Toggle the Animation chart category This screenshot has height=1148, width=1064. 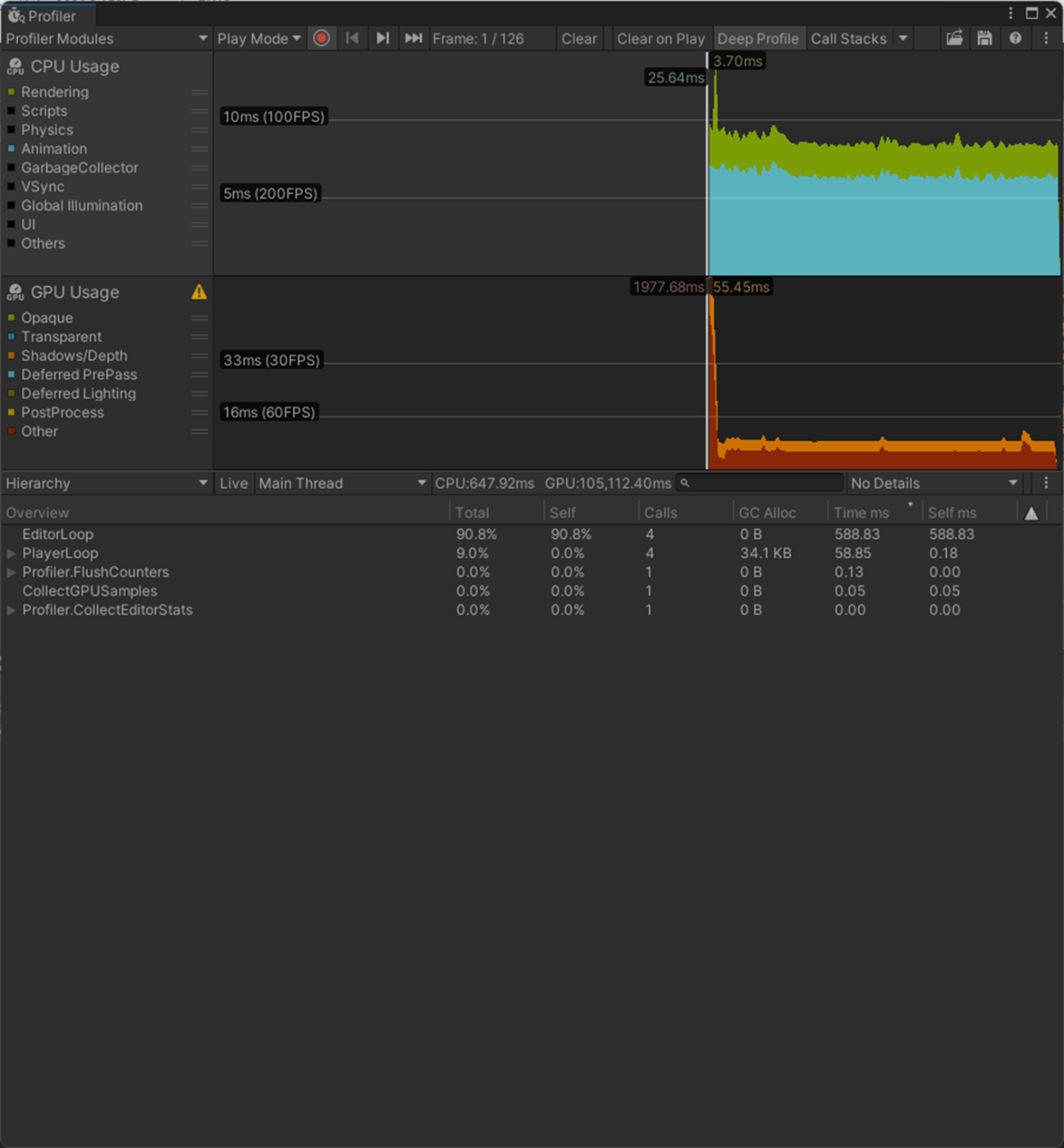pyautogui.click(x=11, y=148)
